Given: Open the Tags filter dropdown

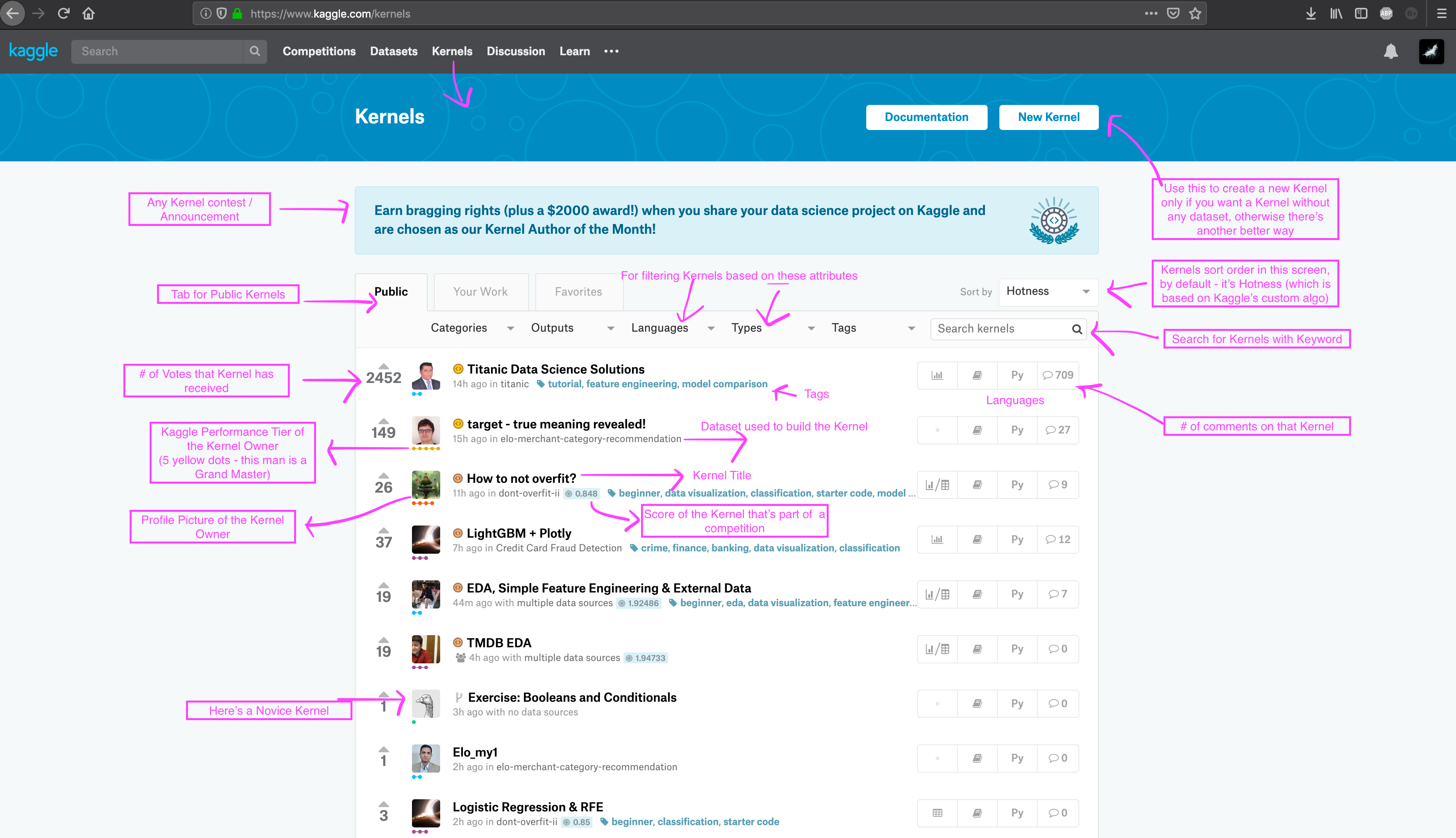Looking at the screenshot, I should click(x=872, y=328).
